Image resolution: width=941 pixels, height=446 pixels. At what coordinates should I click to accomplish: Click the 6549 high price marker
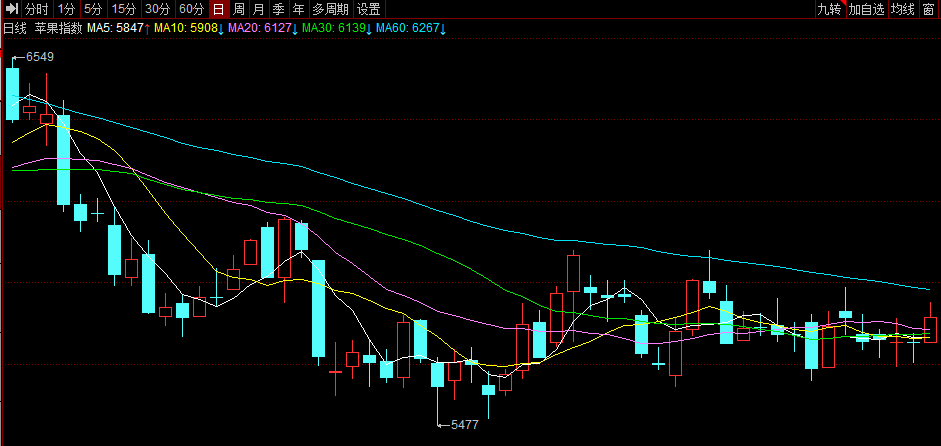[x=40, y=57]
